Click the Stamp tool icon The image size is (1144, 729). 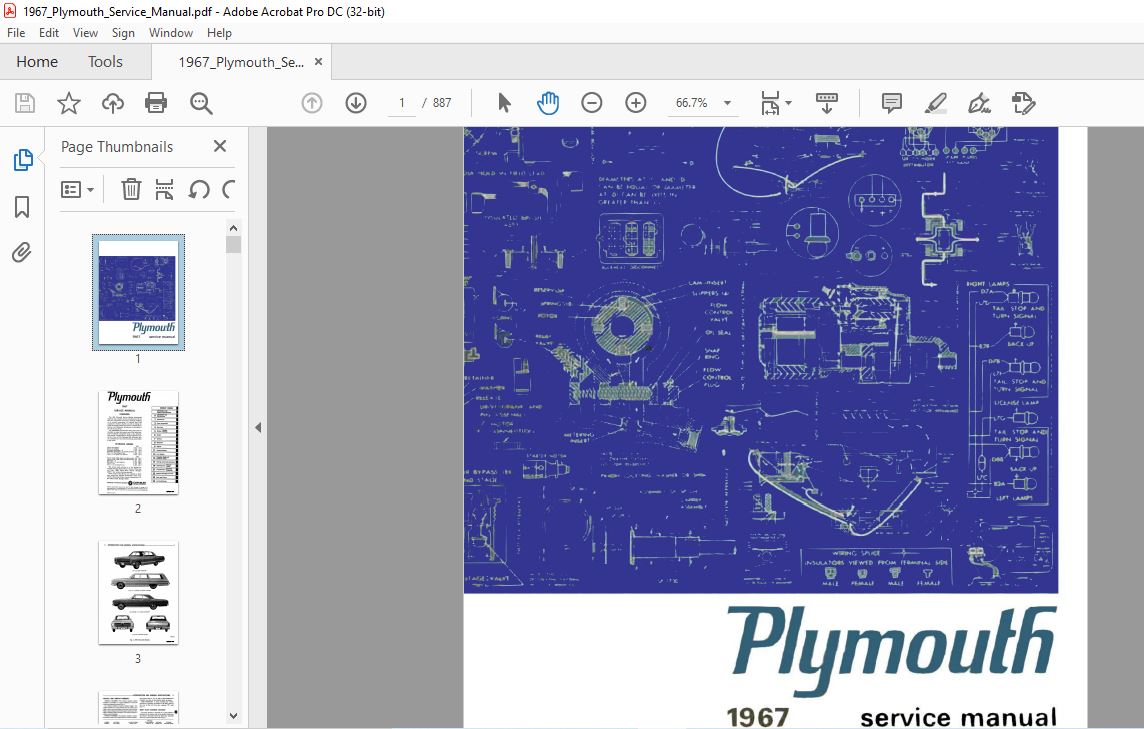pos(1024,103)
